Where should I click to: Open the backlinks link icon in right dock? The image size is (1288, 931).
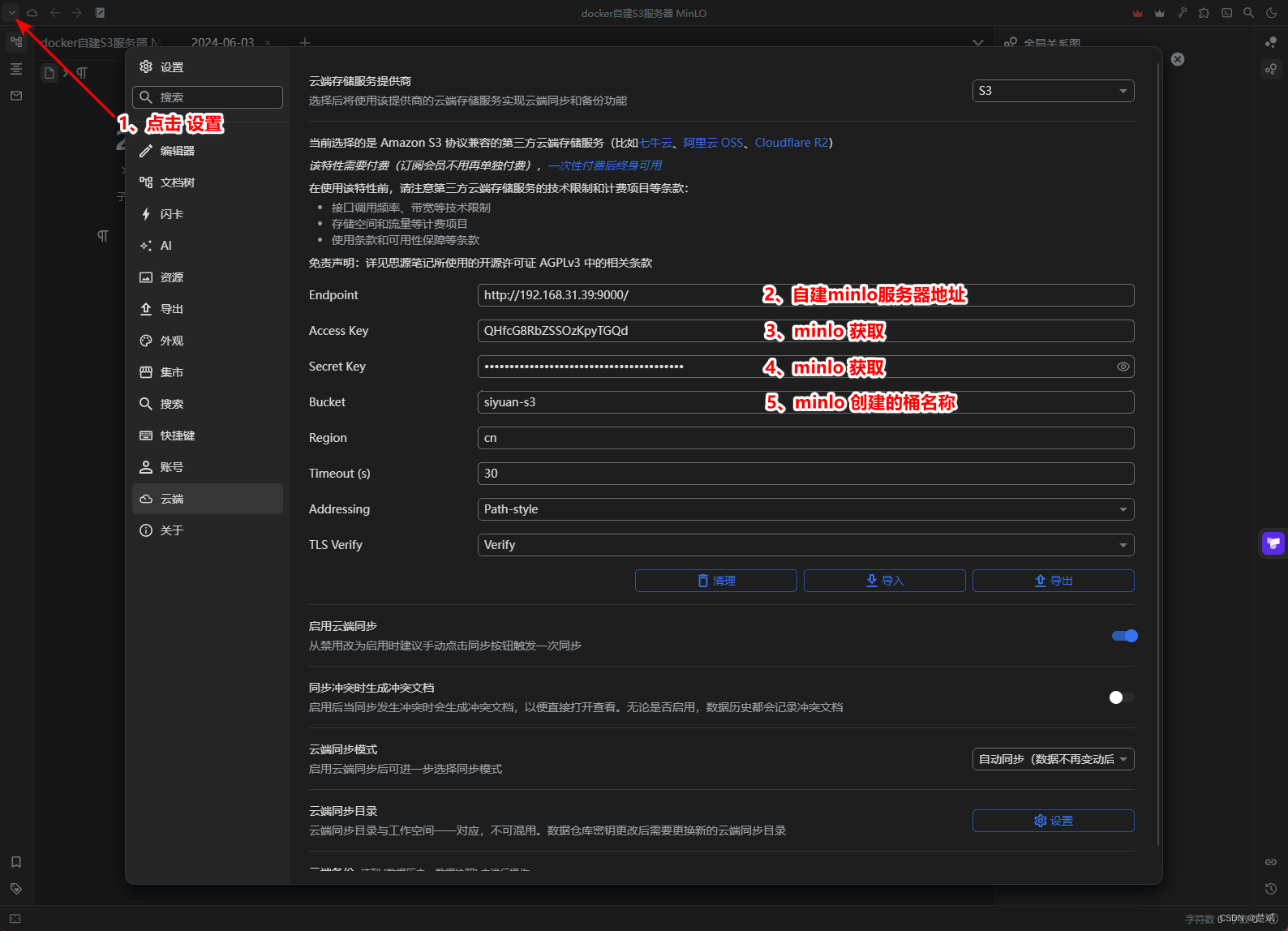point(1271,862)
